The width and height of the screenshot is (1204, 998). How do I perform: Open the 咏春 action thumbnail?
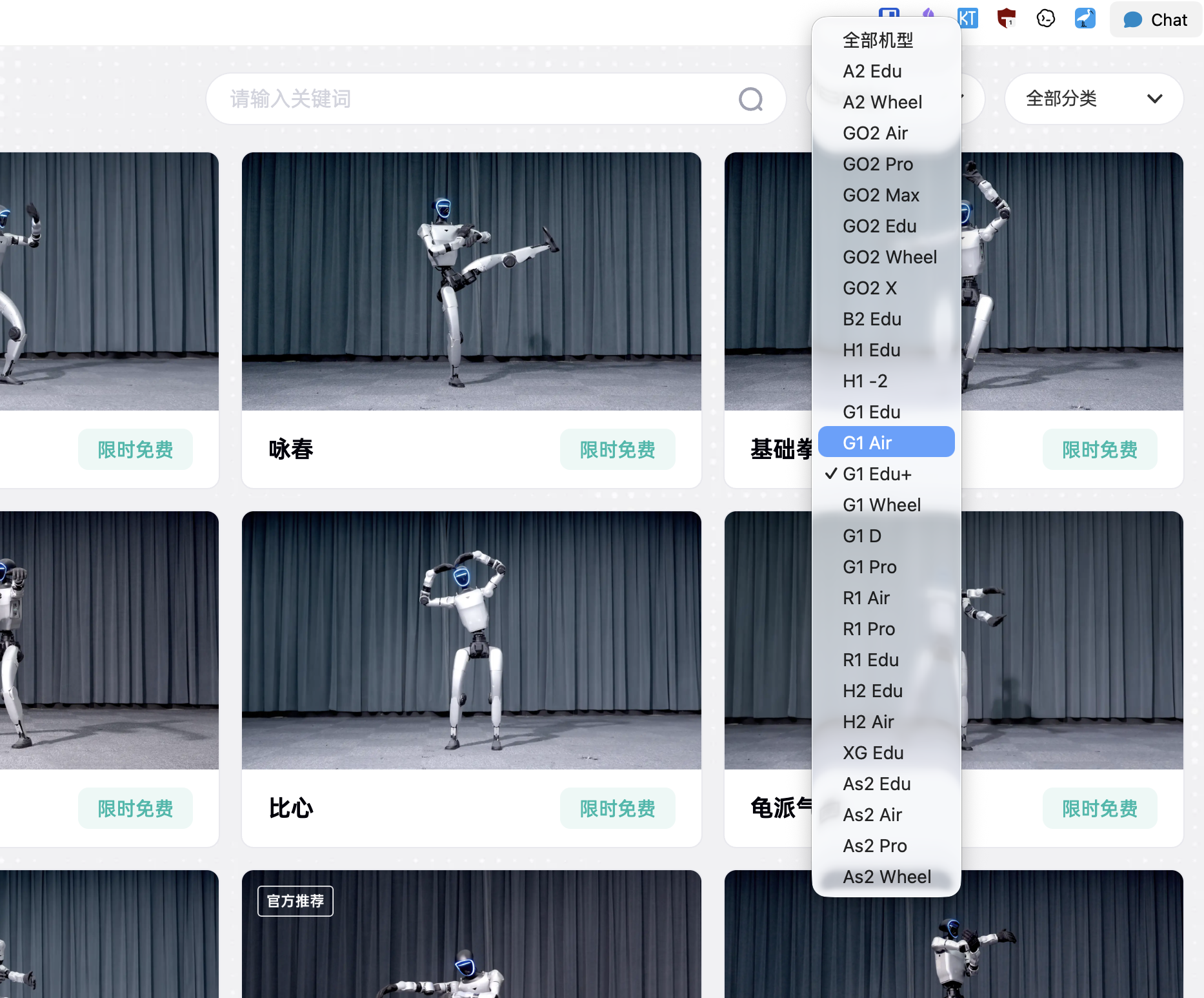471,281
